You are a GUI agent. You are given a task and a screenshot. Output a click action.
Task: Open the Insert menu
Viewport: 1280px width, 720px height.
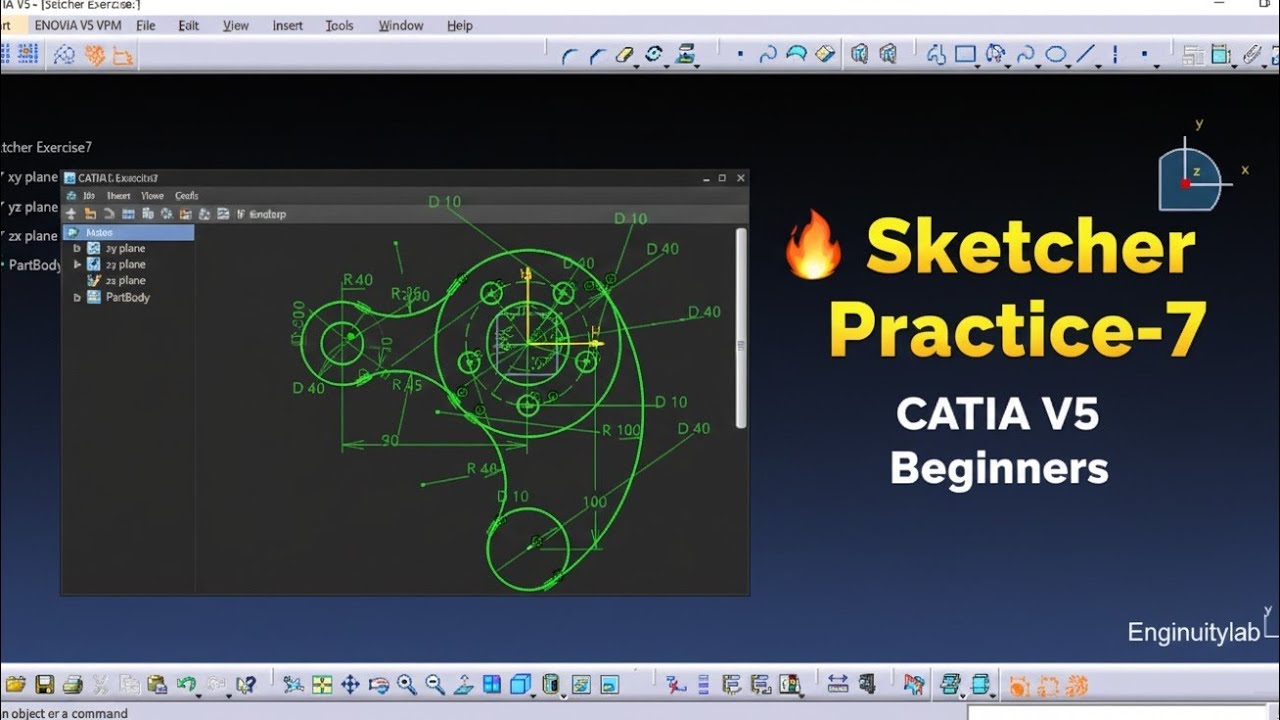pyautogui.click(x=287, y=25)
